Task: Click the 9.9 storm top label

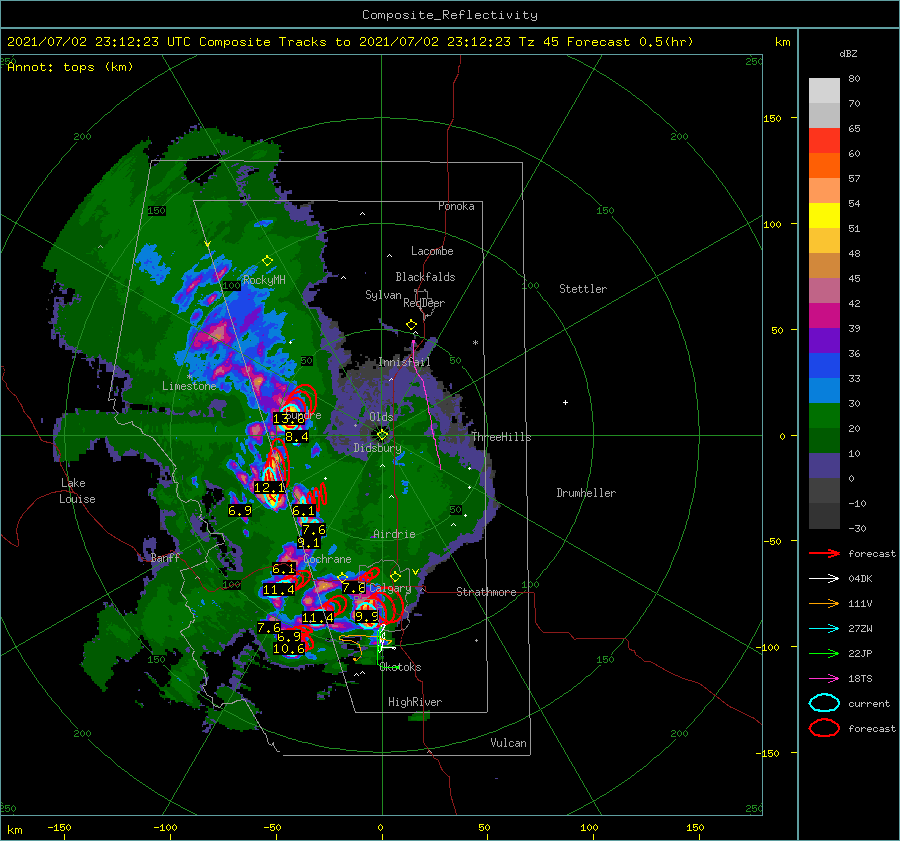Action: (367, 617)
